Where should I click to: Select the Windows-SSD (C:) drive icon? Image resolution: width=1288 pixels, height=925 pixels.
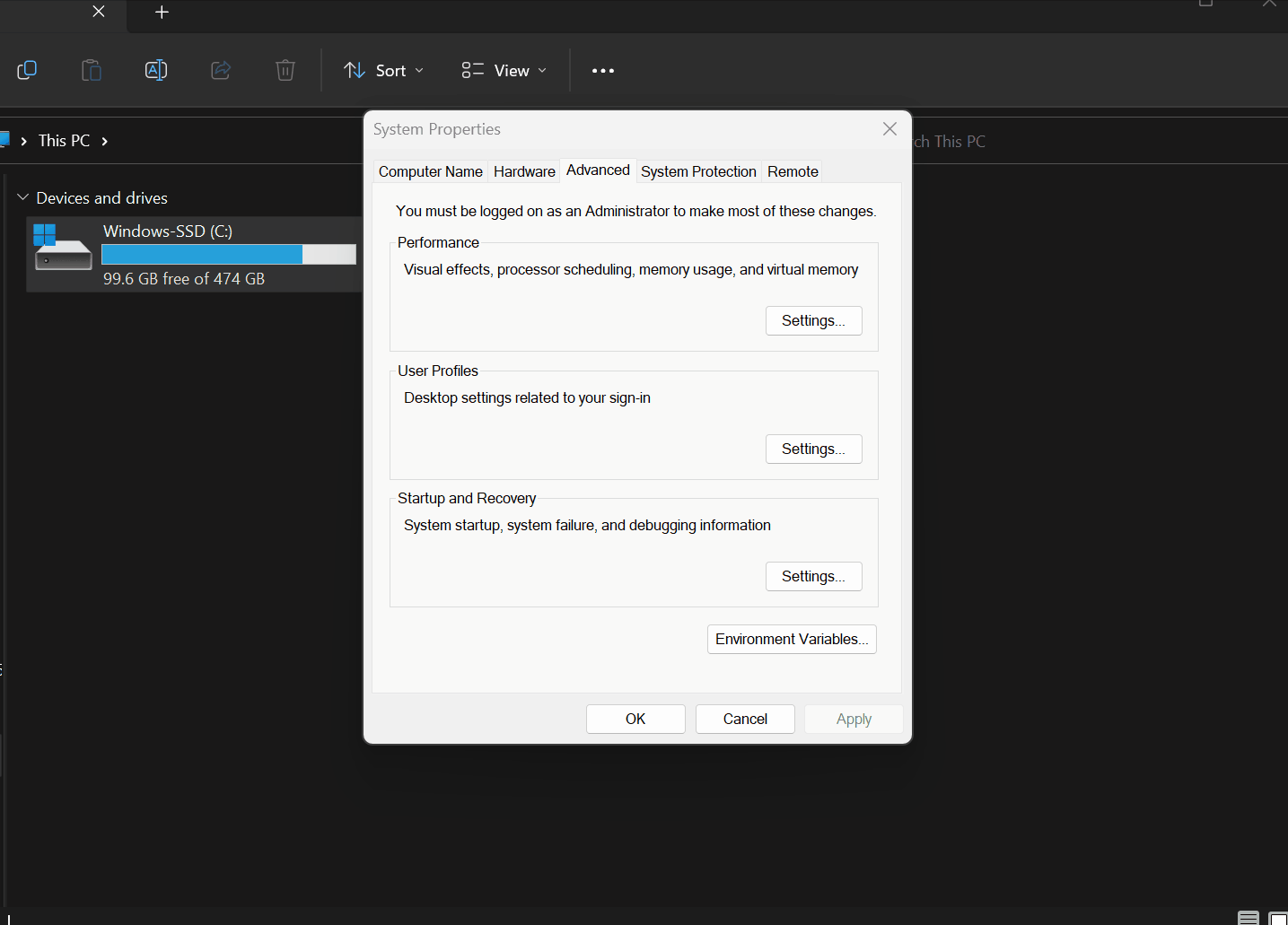63,249
